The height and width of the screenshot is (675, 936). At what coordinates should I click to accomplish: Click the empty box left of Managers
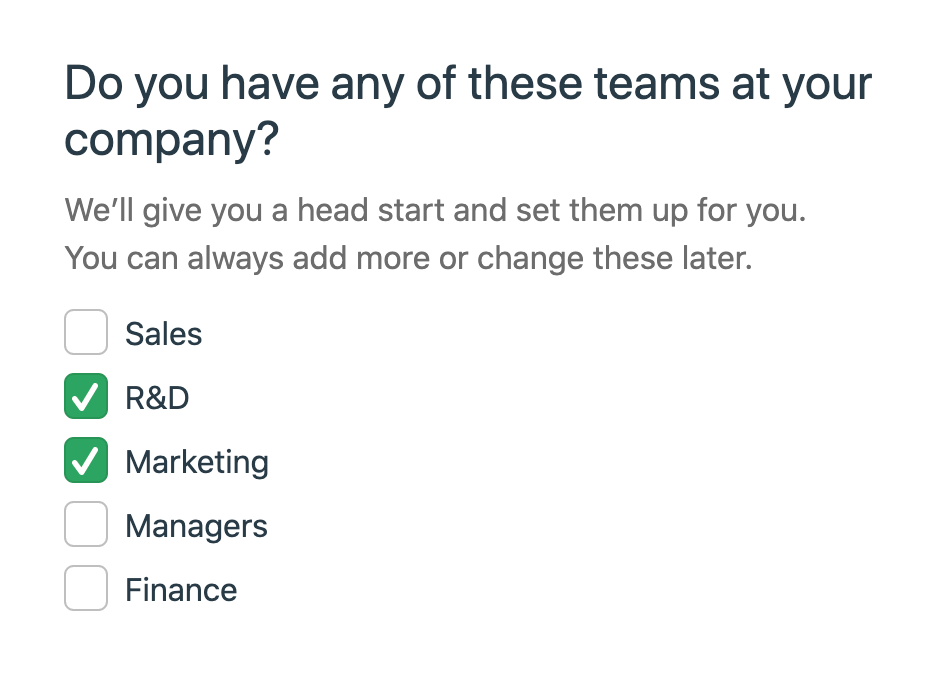pyautogui.click(x=86, y=525)
